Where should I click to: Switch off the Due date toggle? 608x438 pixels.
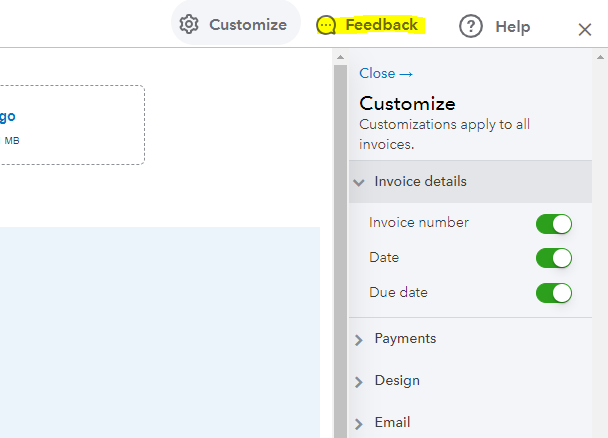coord(554,293)
